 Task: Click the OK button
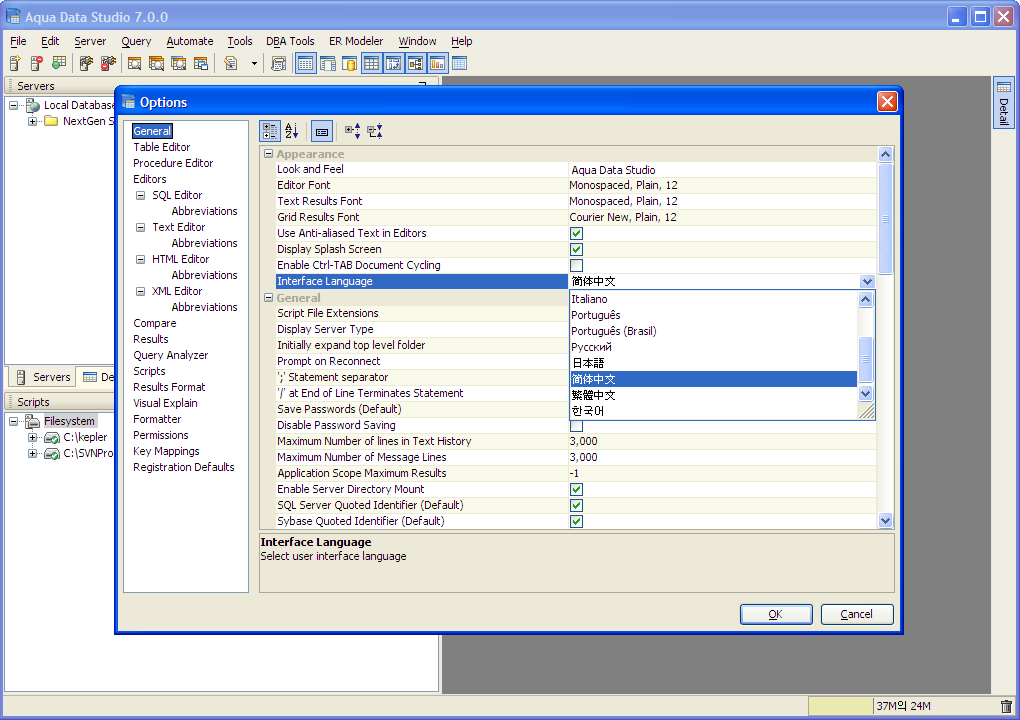776,614
